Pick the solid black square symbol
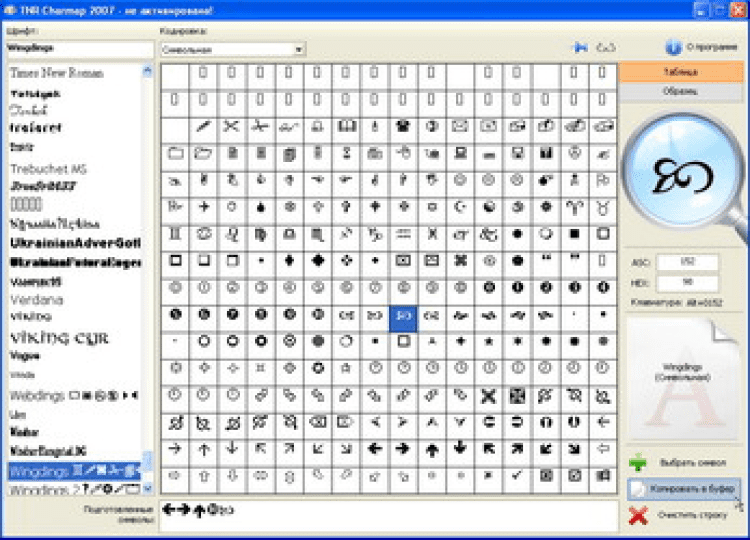 coord(574,234)
